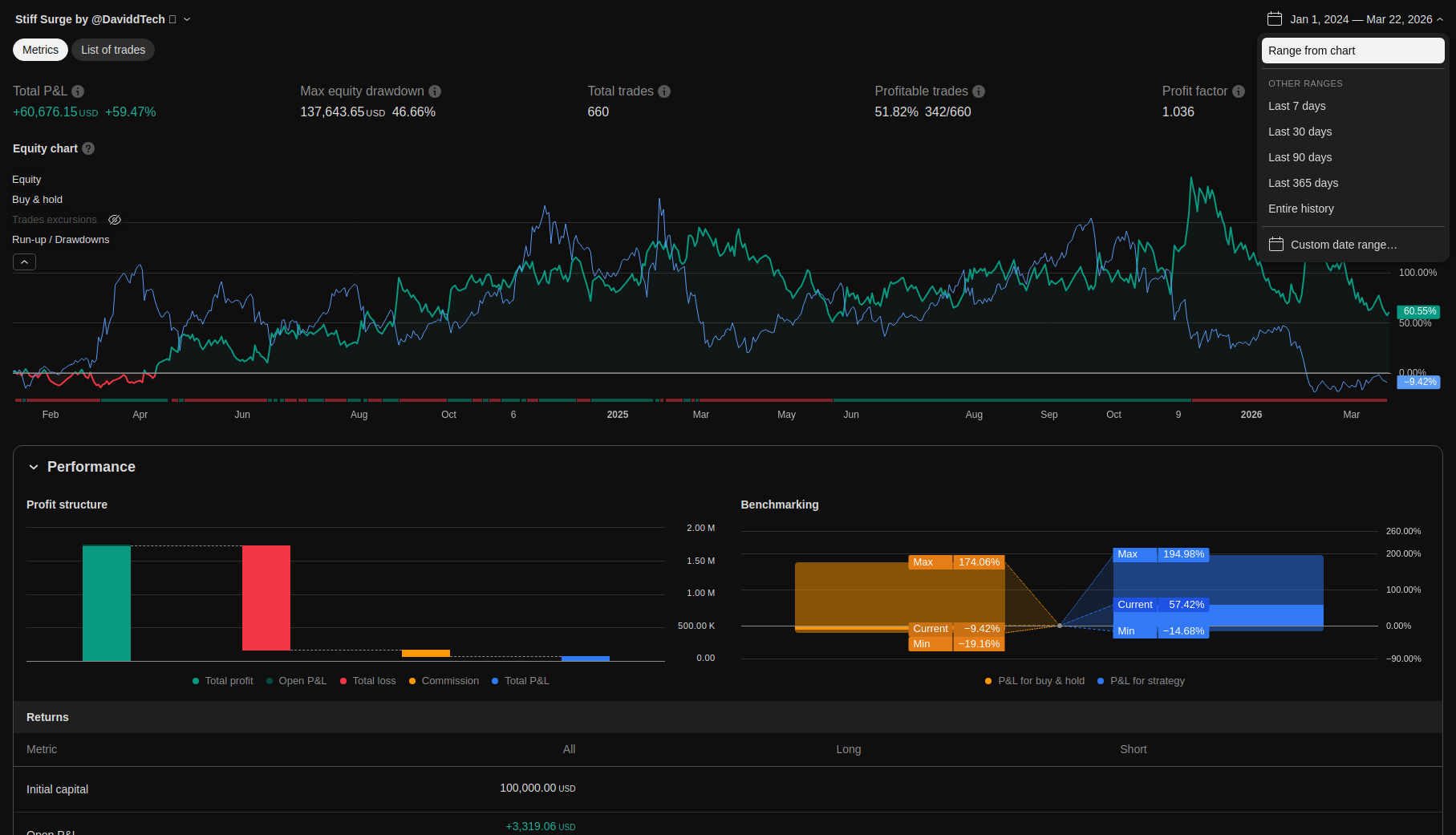Open strategy name dropdown chevron
Image resolution: width=1456 pixels, height=835 pixels.
pos(187,19)
